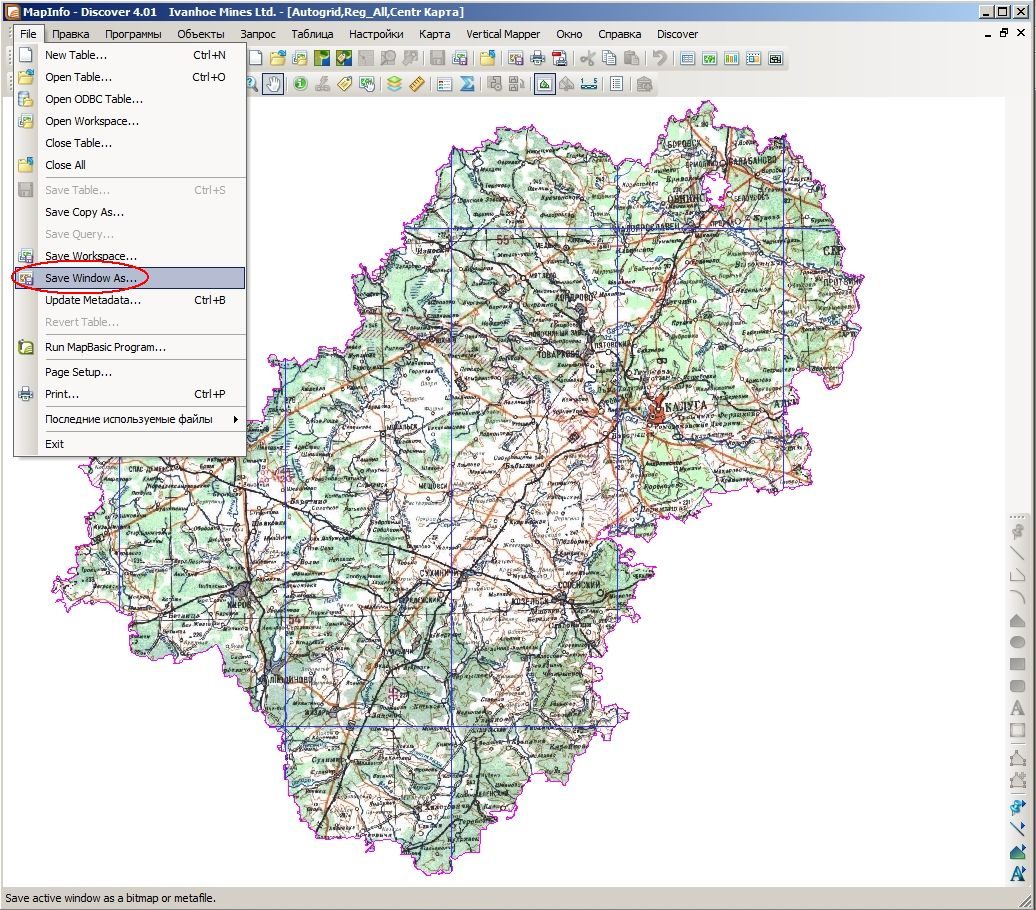Click Exit in the File menu

point(130,444)
